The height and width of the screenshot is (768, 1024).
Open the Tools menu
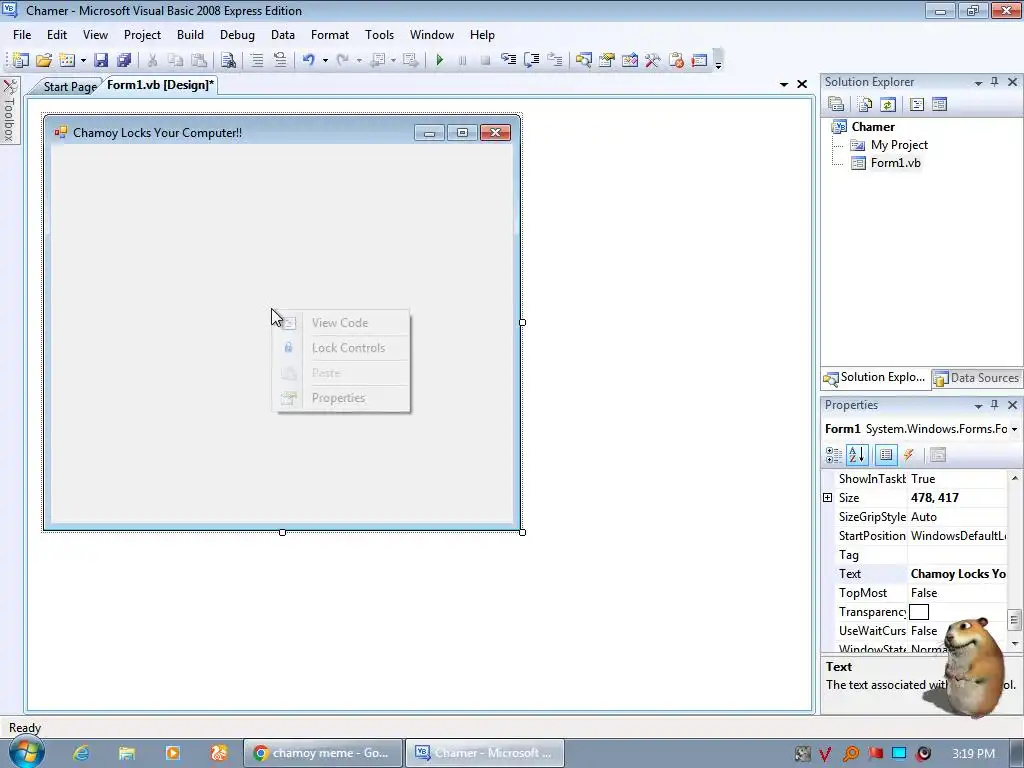click(379, 35)
